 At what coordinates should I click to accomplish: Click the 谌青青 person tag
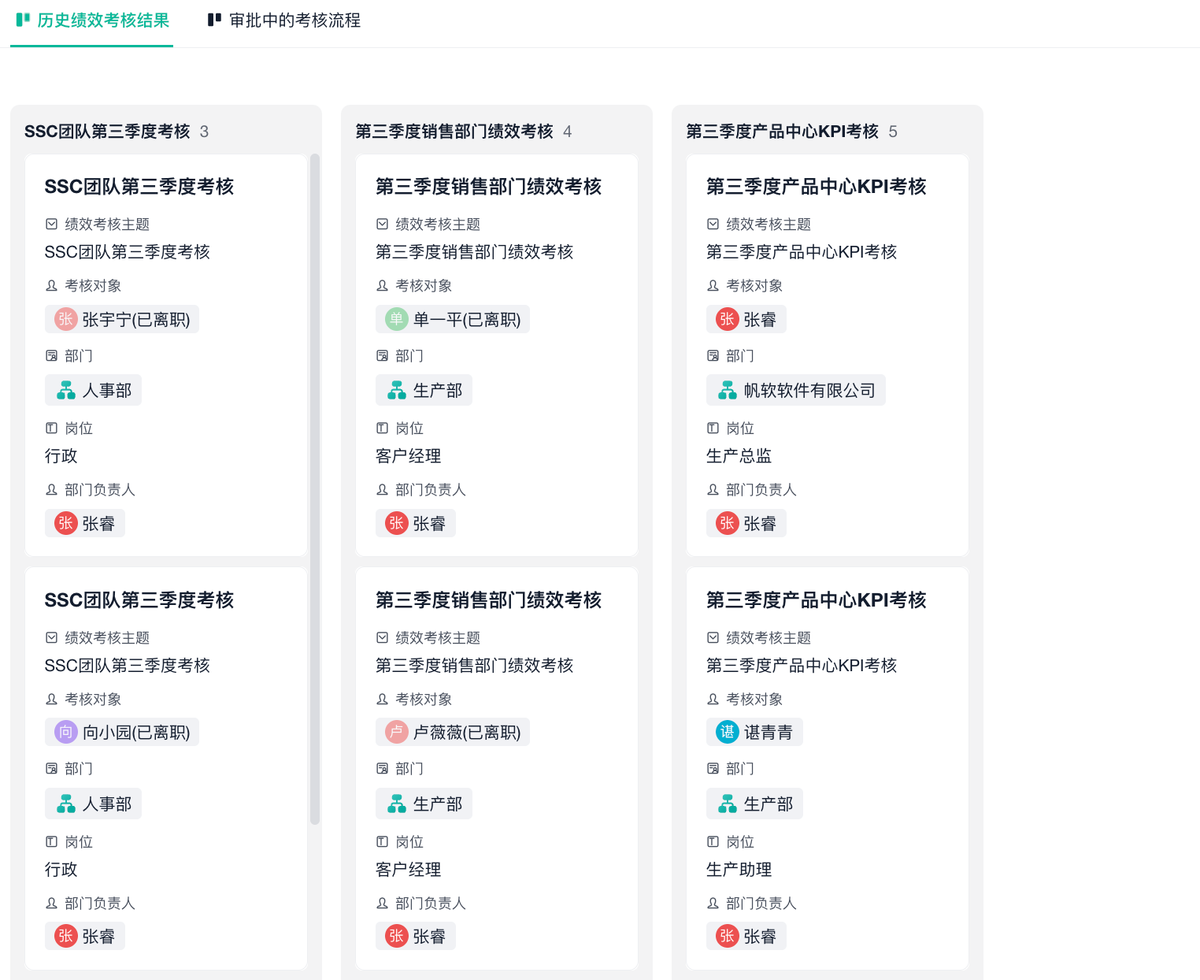tap(755, 732)
